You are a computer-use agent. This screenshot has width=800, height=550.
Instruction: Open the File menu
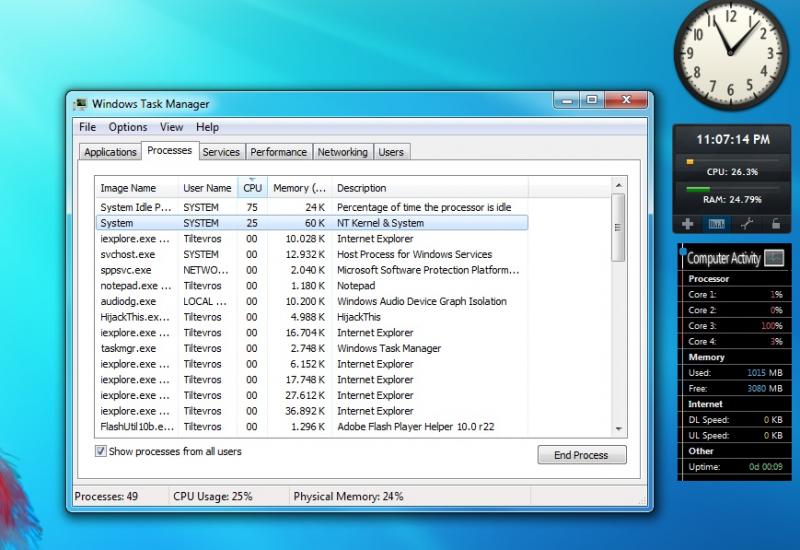point(87,127)
